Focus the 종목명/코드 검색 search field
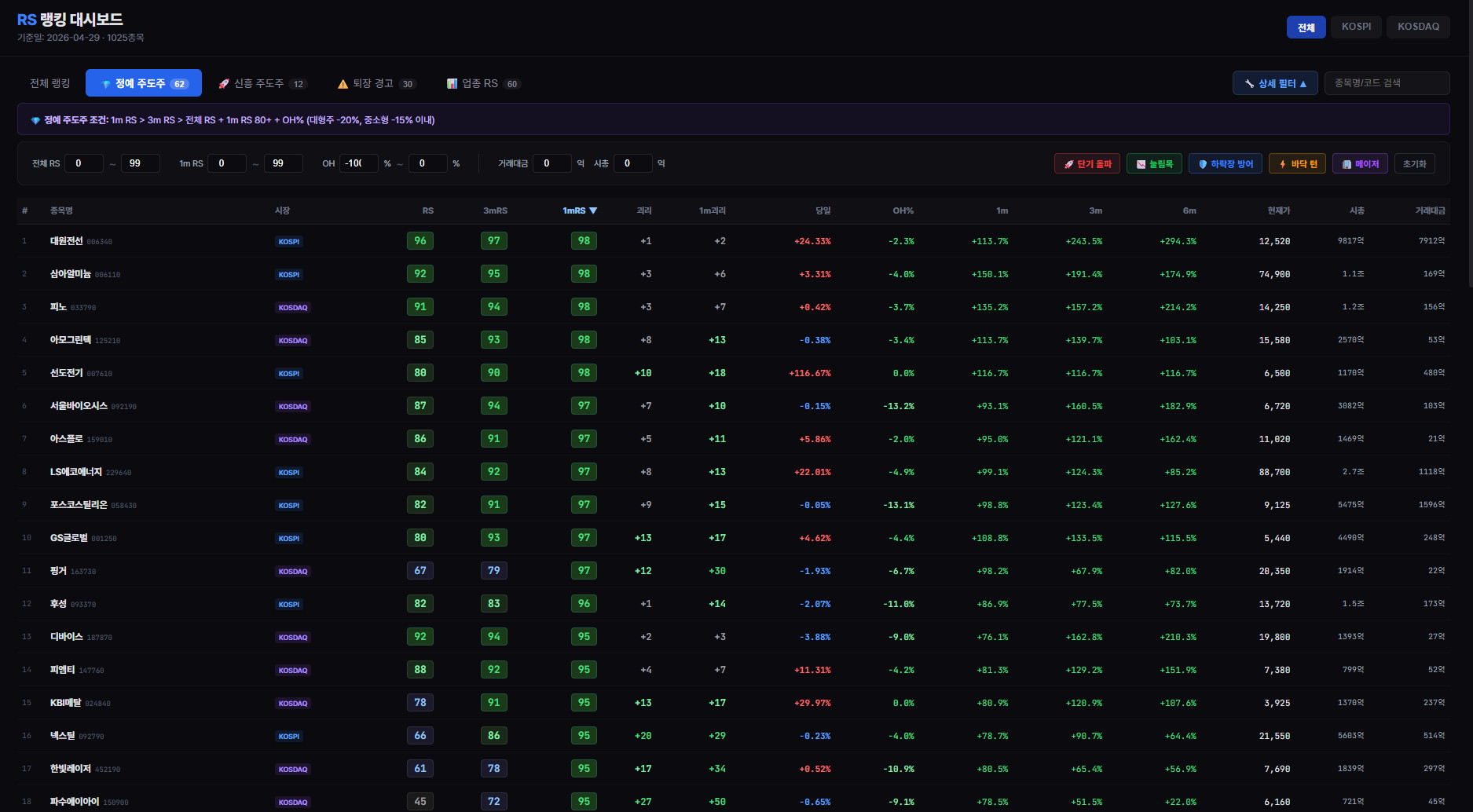The height and width of the screenshot is (812, 1473). coord(1387,83)
